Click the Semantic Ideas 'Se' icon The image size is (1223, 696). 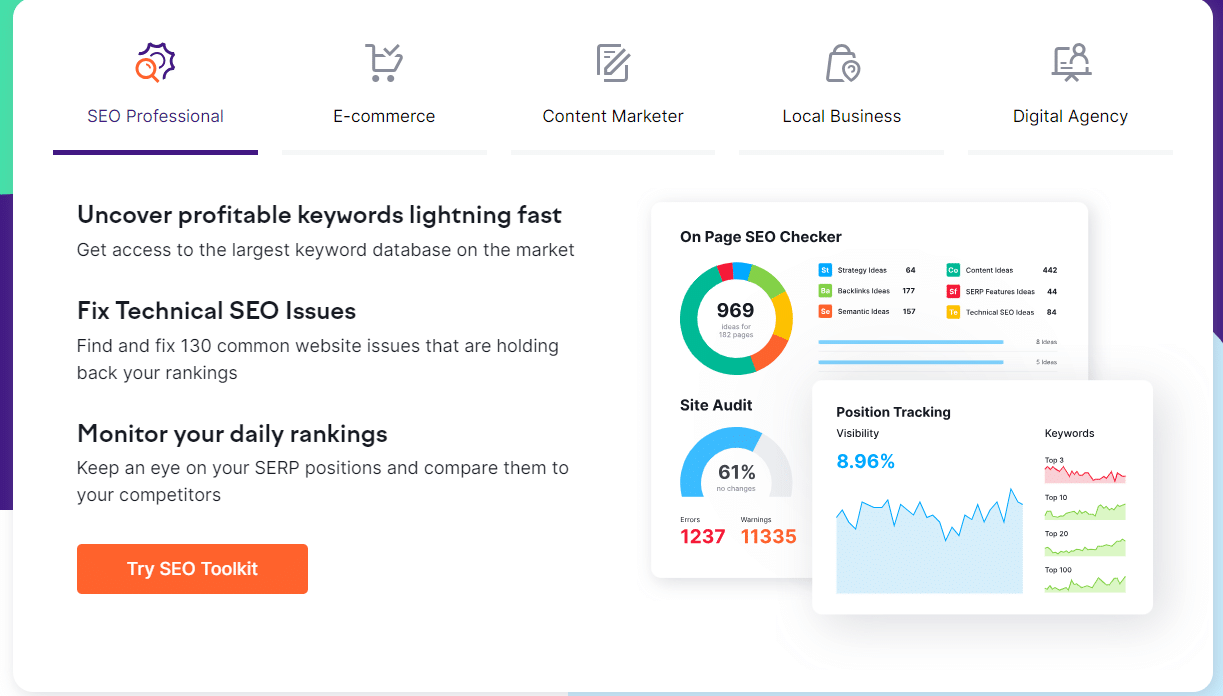(824, 312)
